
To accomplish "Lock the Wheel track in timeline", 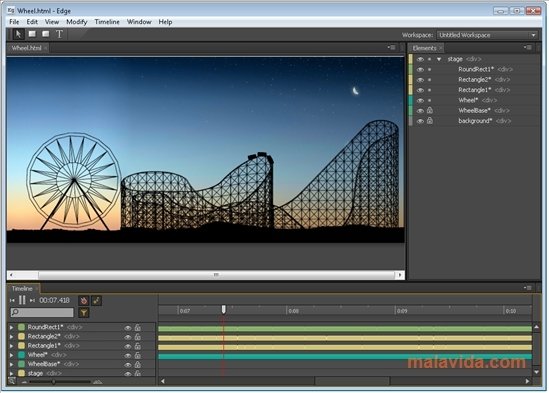I will (x=138, y=355).
